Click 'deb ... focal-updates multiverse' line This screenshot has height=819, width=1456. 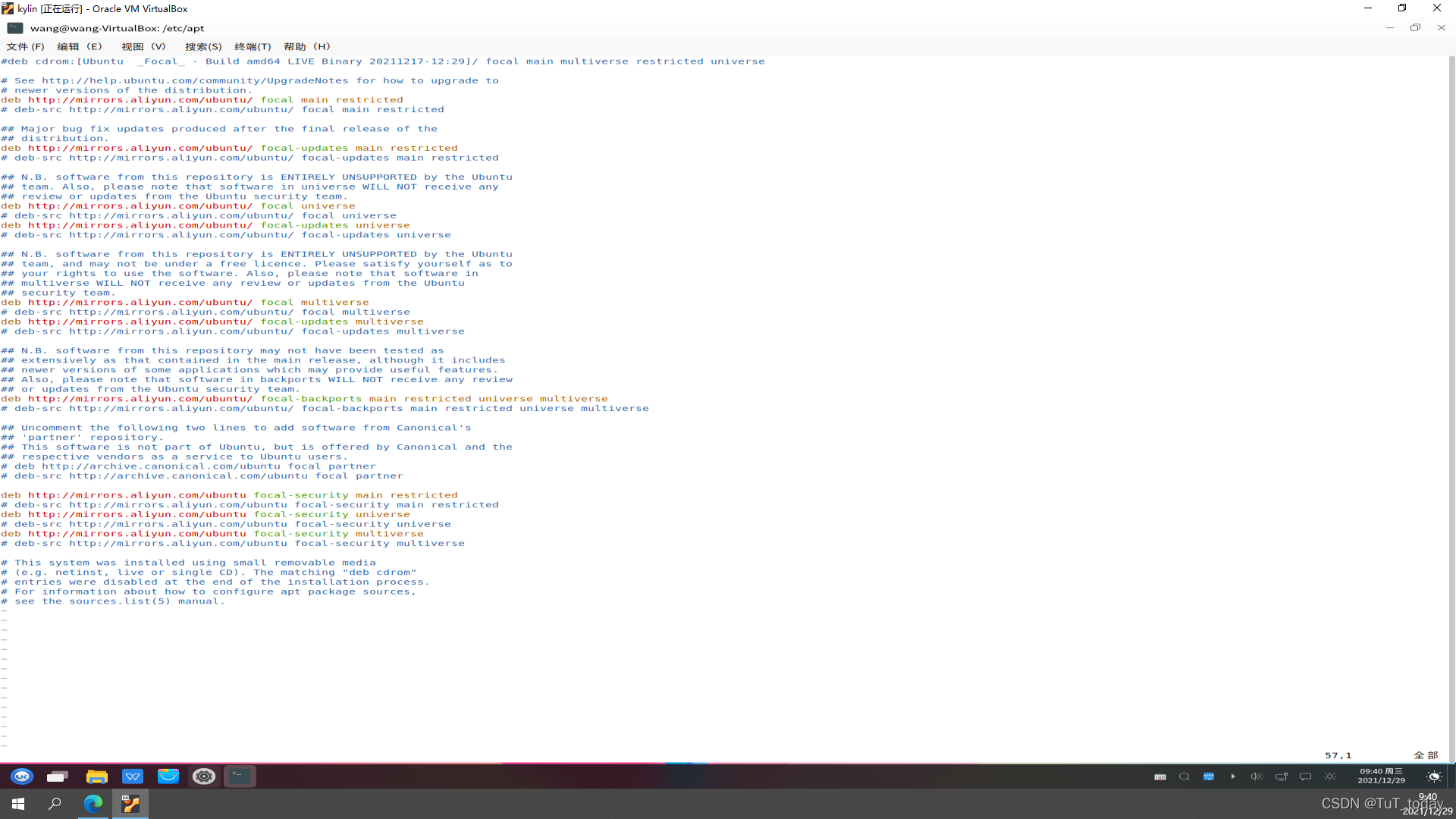pos(212,322)
